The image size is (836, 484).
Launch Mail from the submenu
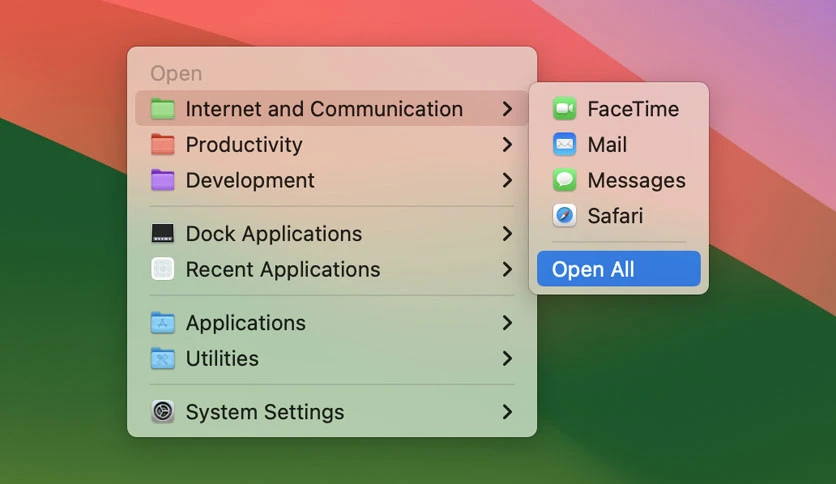(x=618, y=144)
